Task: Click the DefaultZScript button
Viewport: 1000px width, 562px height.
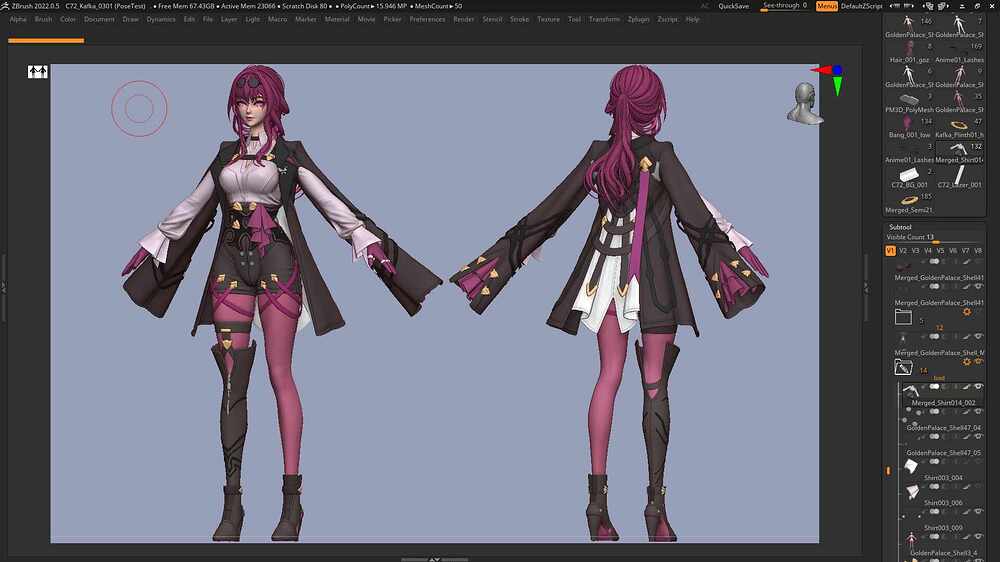Action: tap(862, 6)
